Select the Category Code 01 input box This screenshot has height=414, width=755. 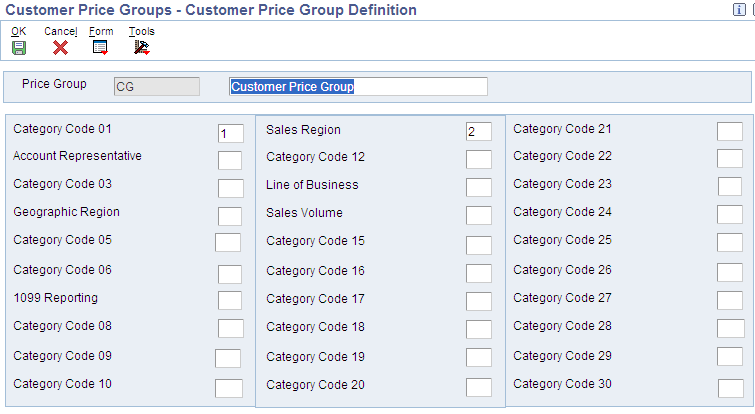[x=231, y=133]
